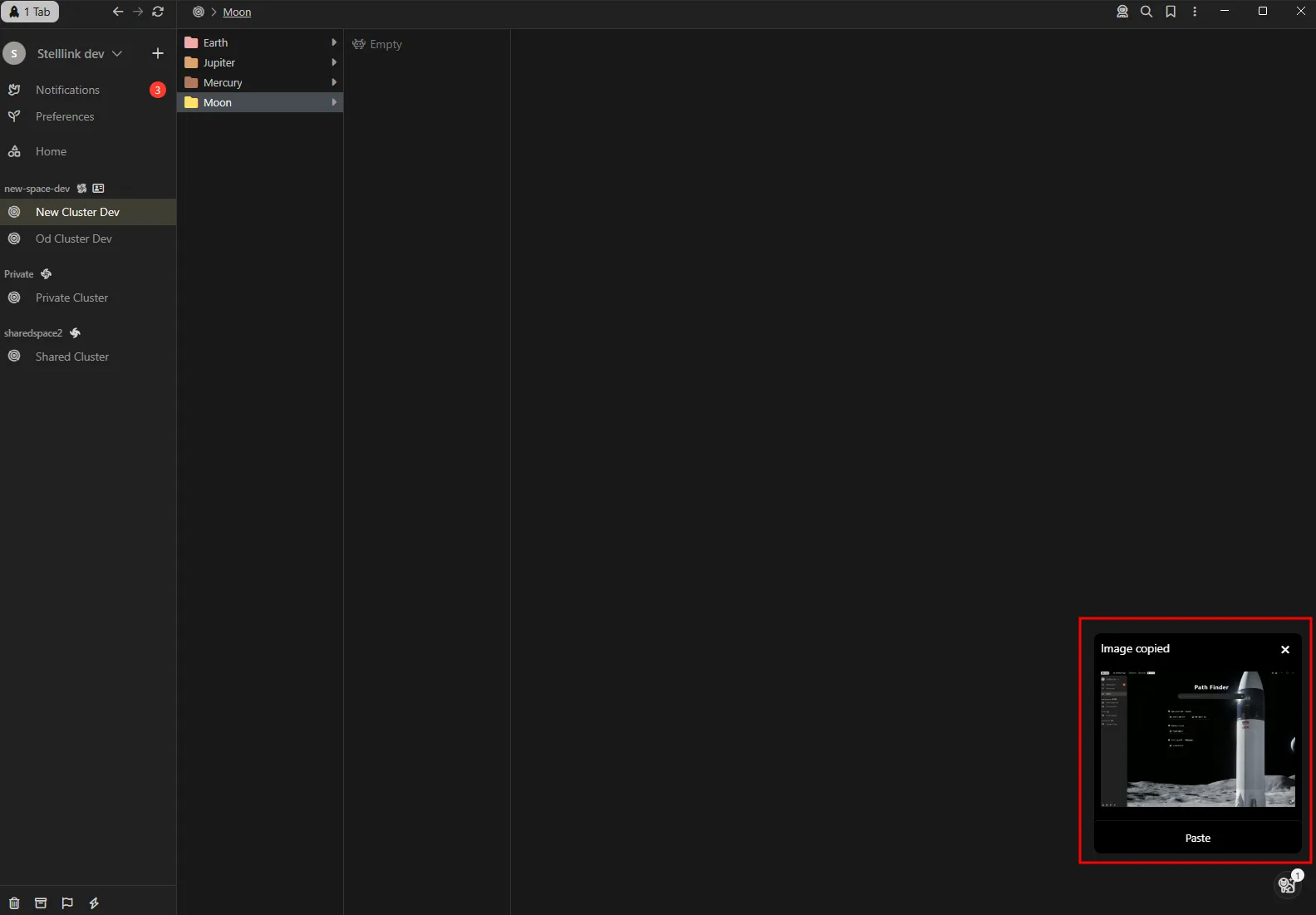Click the swirl icon next to new-space-dev

click(x=81, y=189)
